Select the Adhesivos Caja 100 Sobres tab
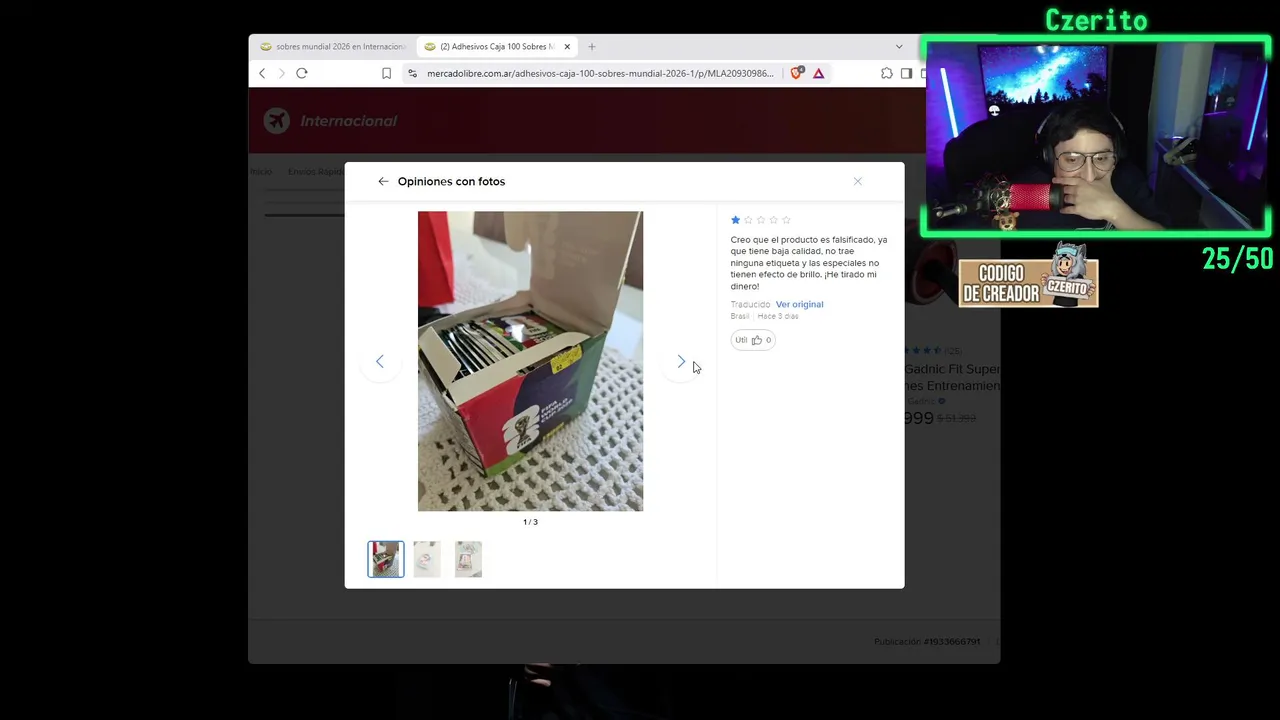The height and width of the screenshot is (720, 1280). (497, 46)
